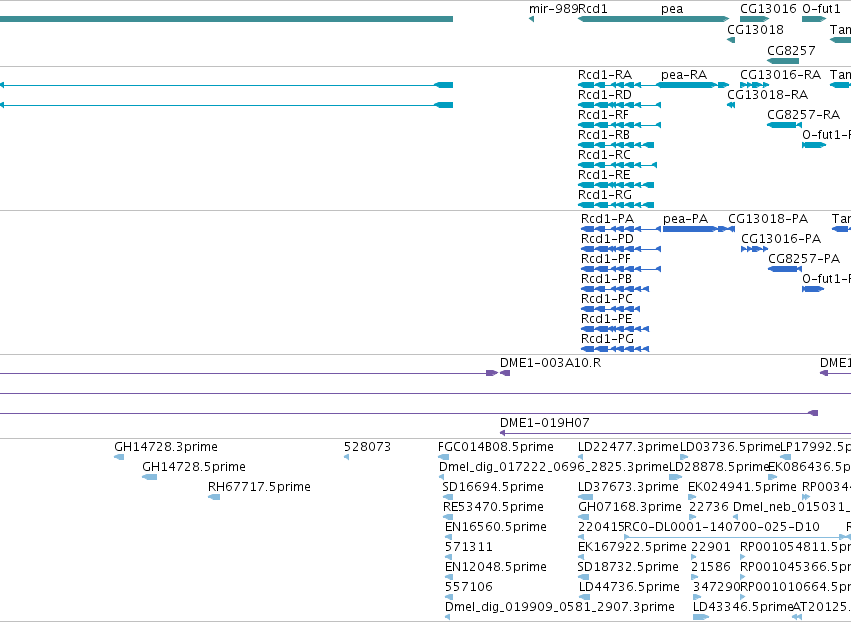Click the FGC014B08.5prime EST label
This screenshot has height=622, width=851.
pos(496,447)
